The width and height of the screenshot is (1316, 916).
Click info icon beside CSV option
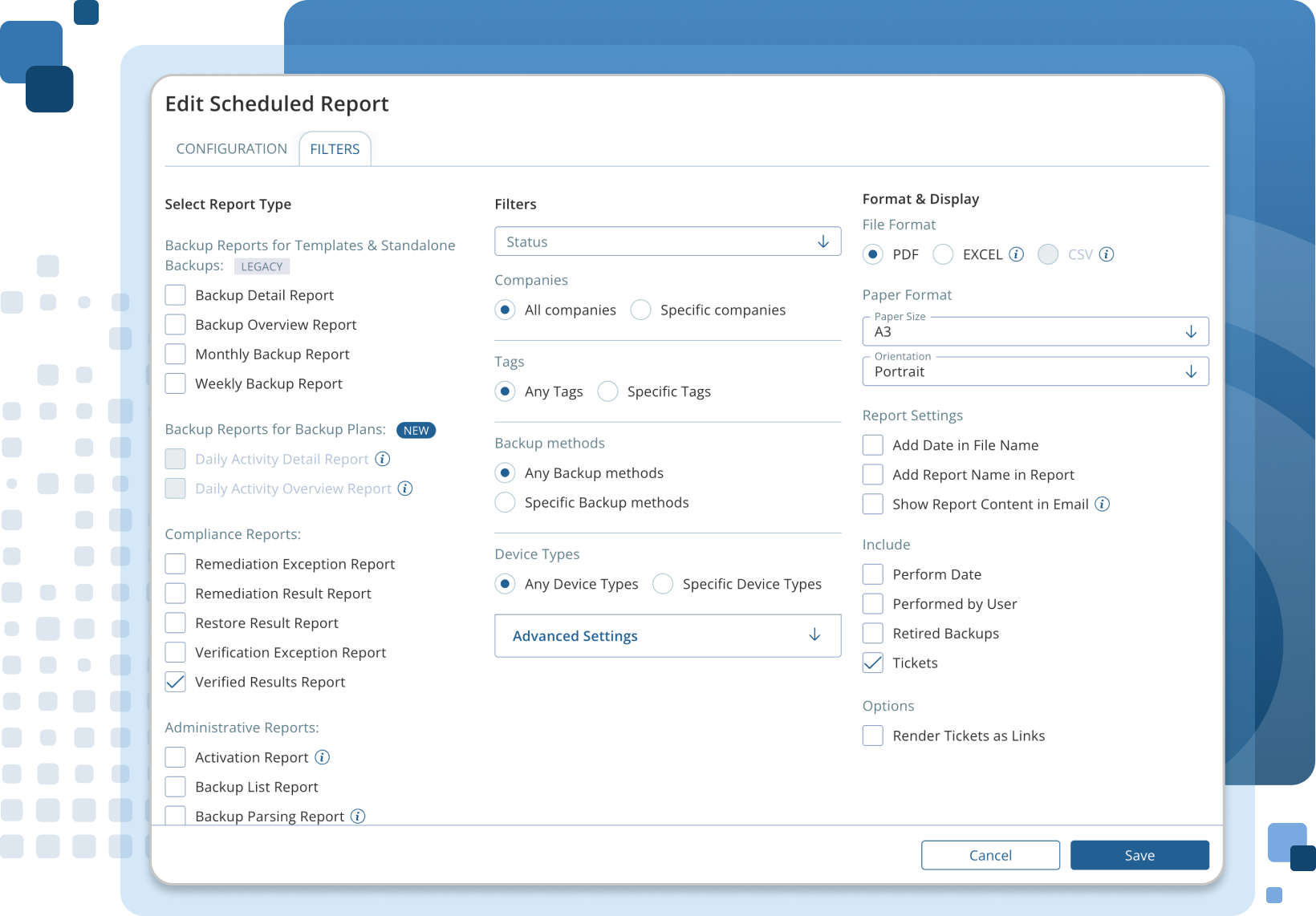(1106, 254)
